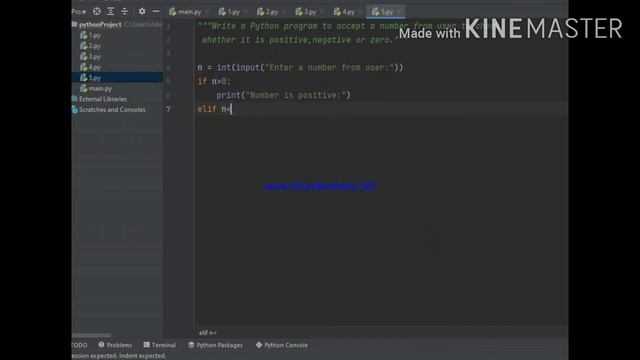
Task: Click the Python file icon on main.py tab
Action: [173, 12]
